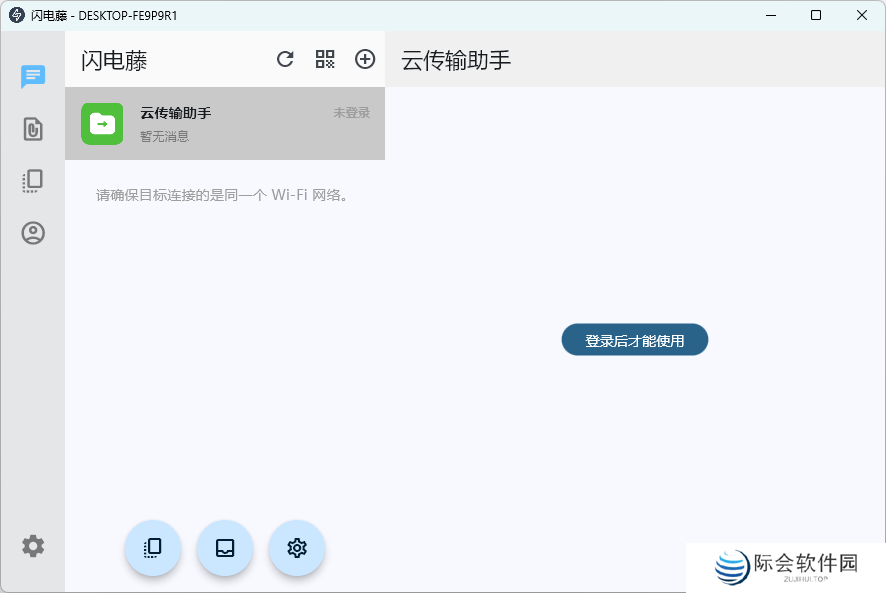The width and height of the screenshot is (886, 593).
Task: Open quick settings circular gear button
Action: coord(297,548)
